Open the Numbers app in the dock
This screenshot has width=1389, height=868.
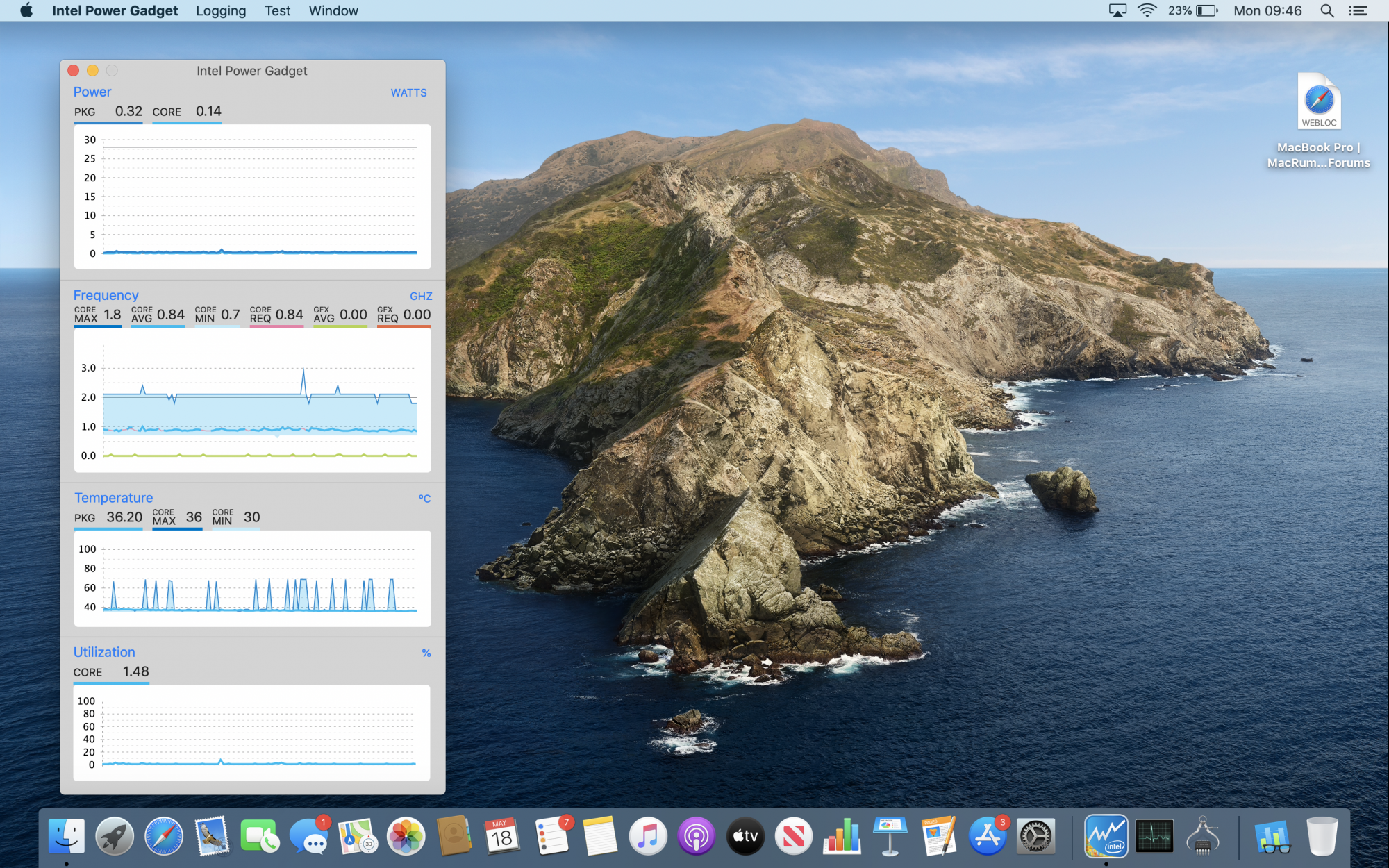[842, 835]
